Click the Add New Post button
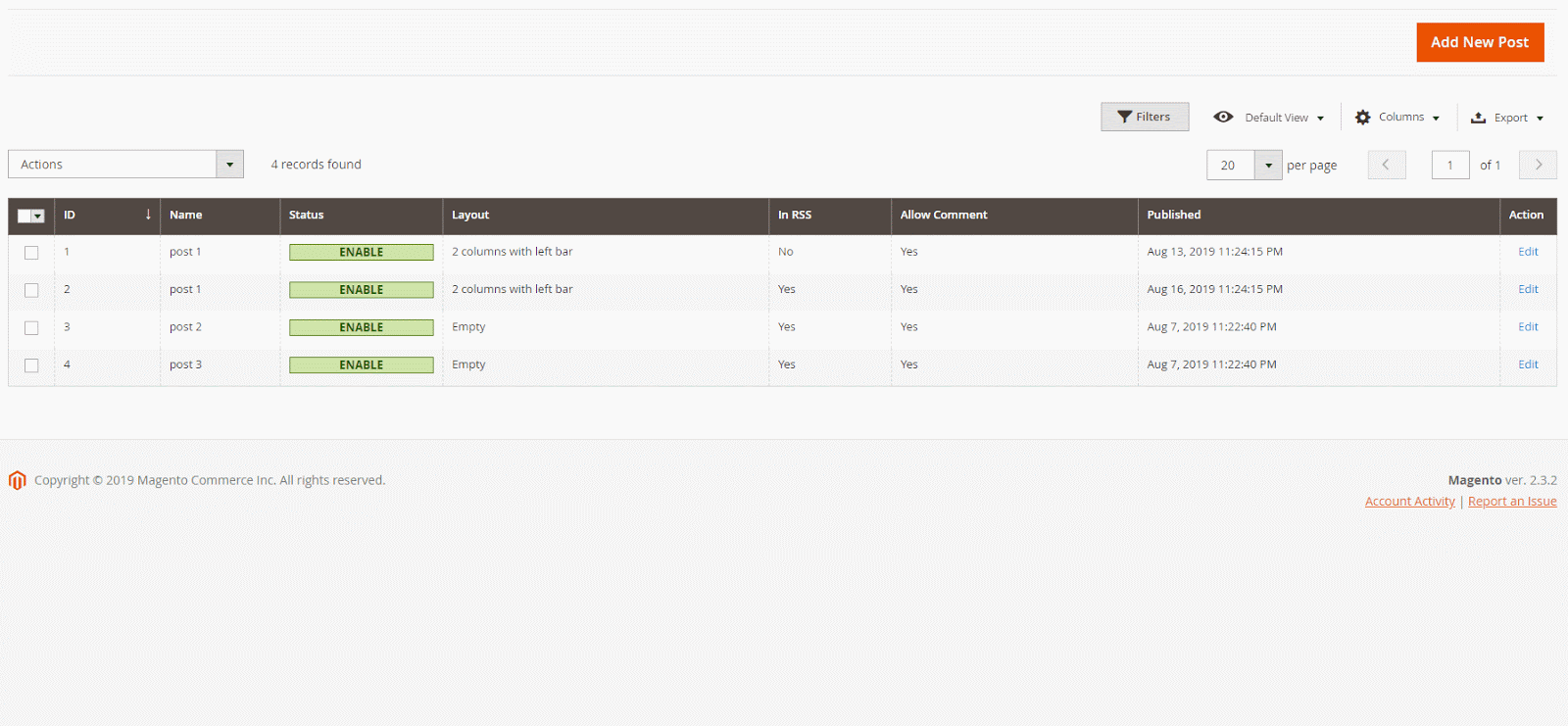This screenshot has width=1568, height=726. (1479, 42)
